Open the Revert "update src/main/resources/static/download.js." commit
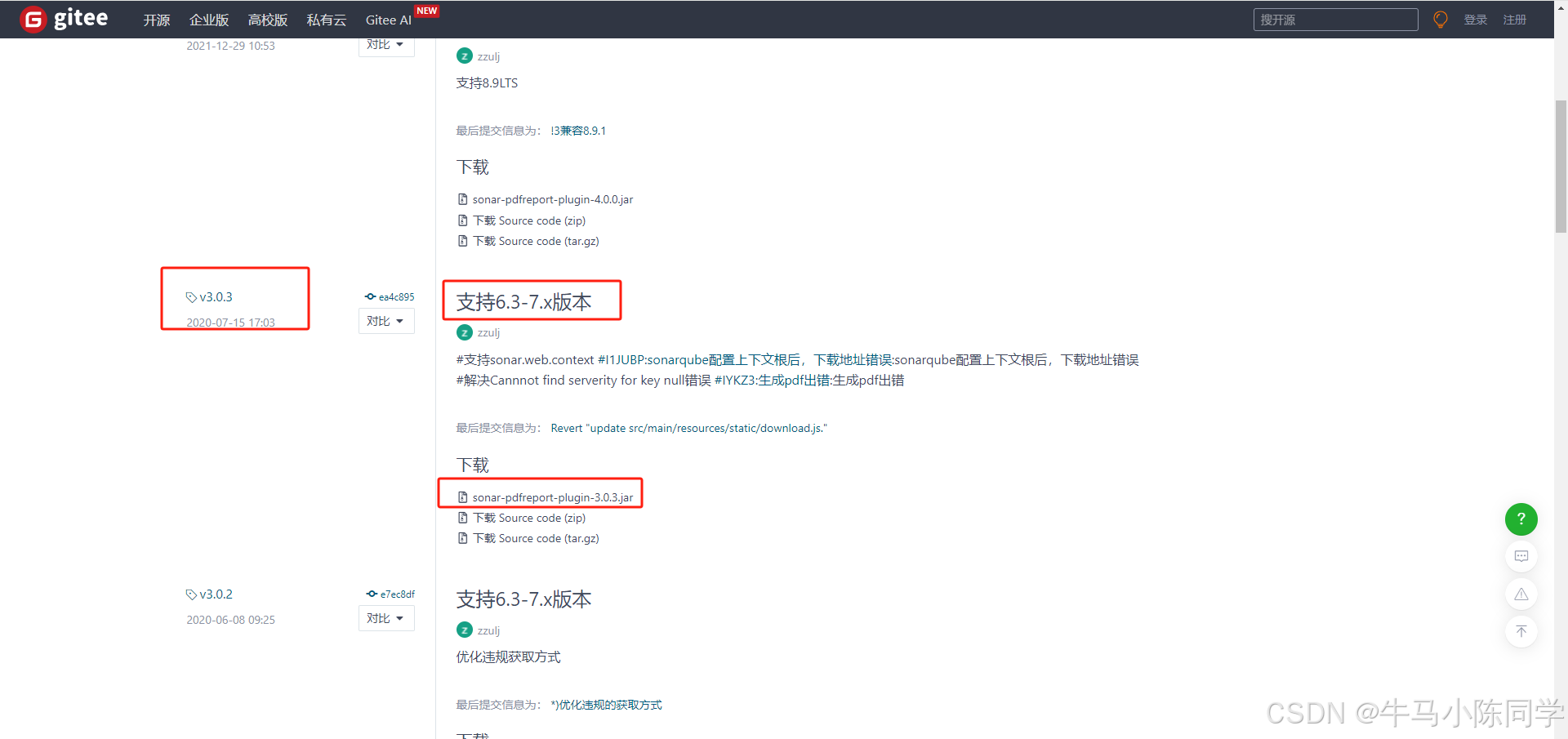This screenshot has height=739, width=1568. (x=688, y=428)
